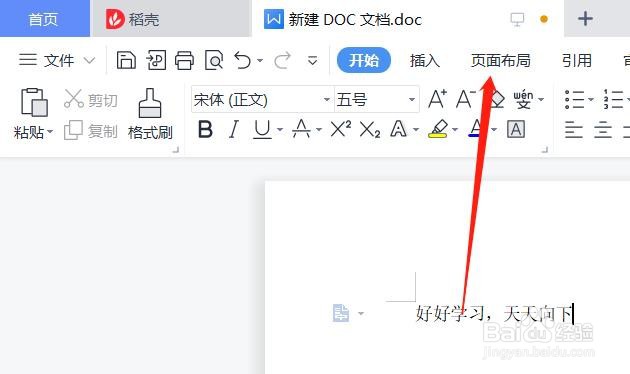Toggle bold formatting

pyautogui.click(x=205, y=130)
